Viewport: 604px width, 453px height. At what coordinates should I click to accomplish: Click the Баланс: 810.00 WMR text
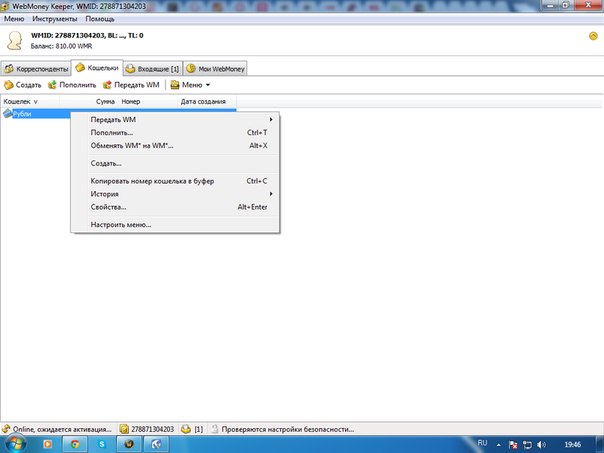click(61, 46)
